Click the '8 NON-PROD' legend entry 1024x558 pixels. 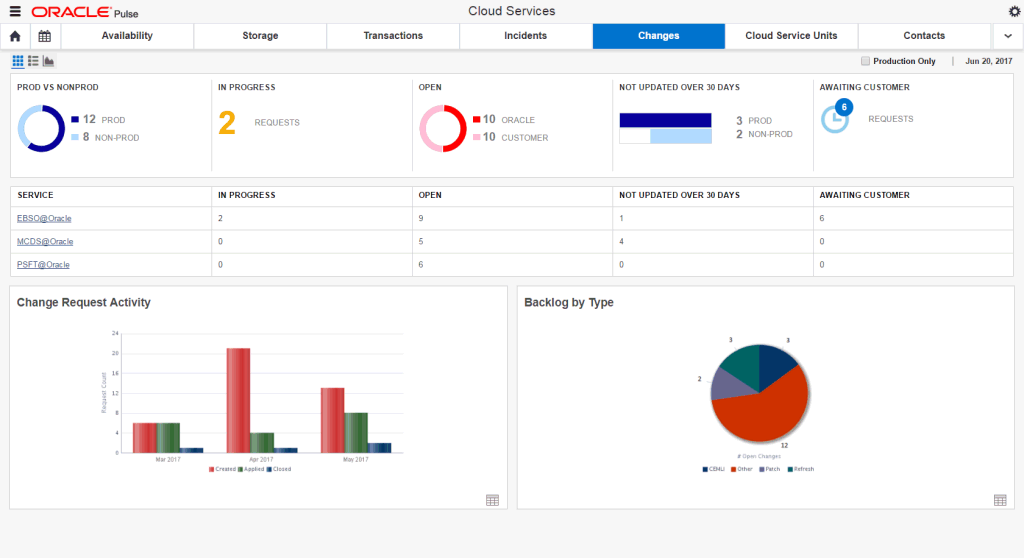click(x=105, y=137)
